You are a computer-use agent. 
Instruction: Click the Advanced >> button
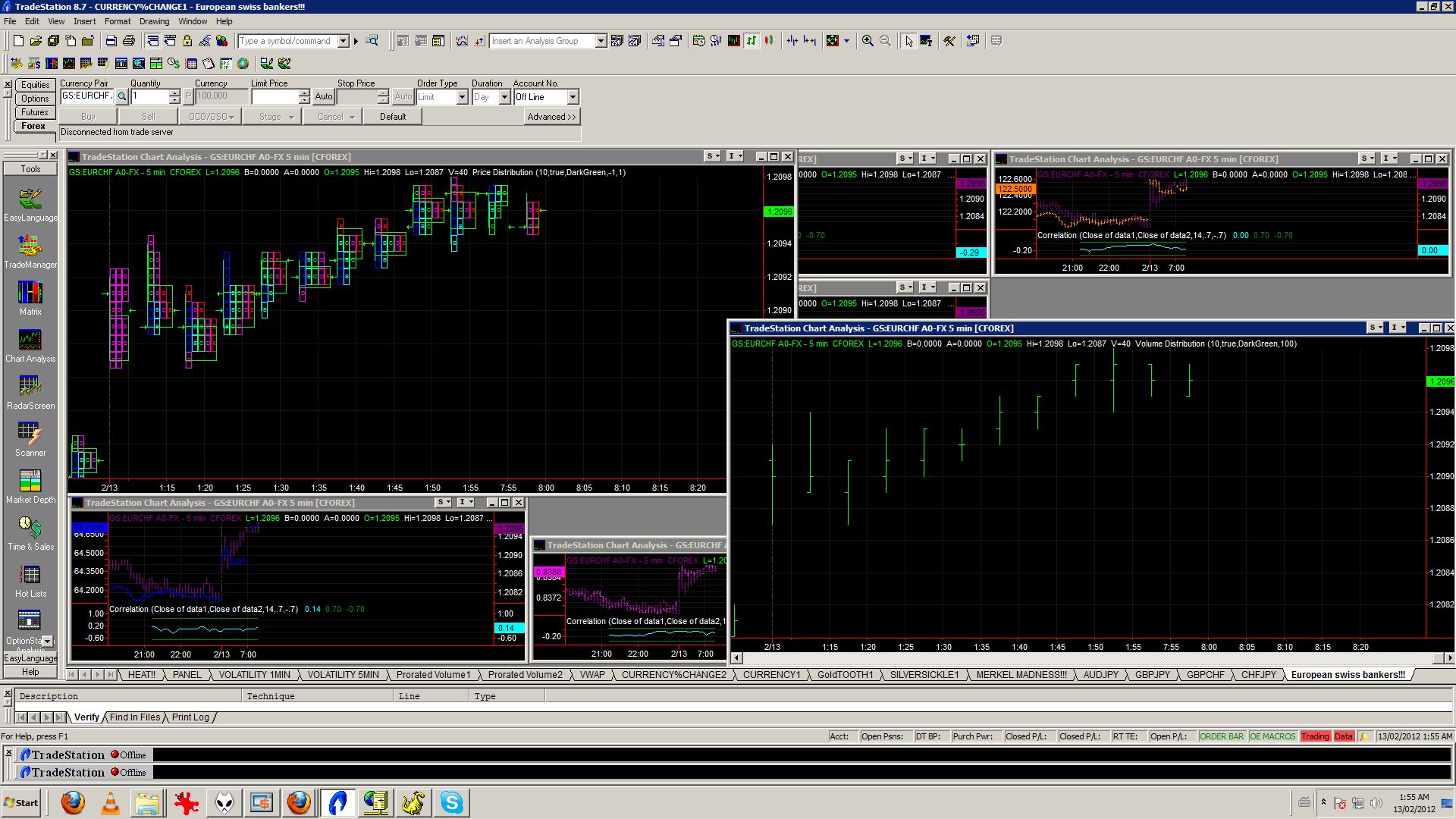click(551, 117)
